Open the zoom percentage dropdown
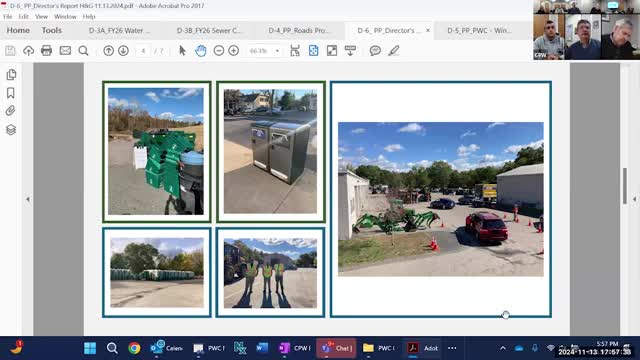 click(x=277, y=51)
